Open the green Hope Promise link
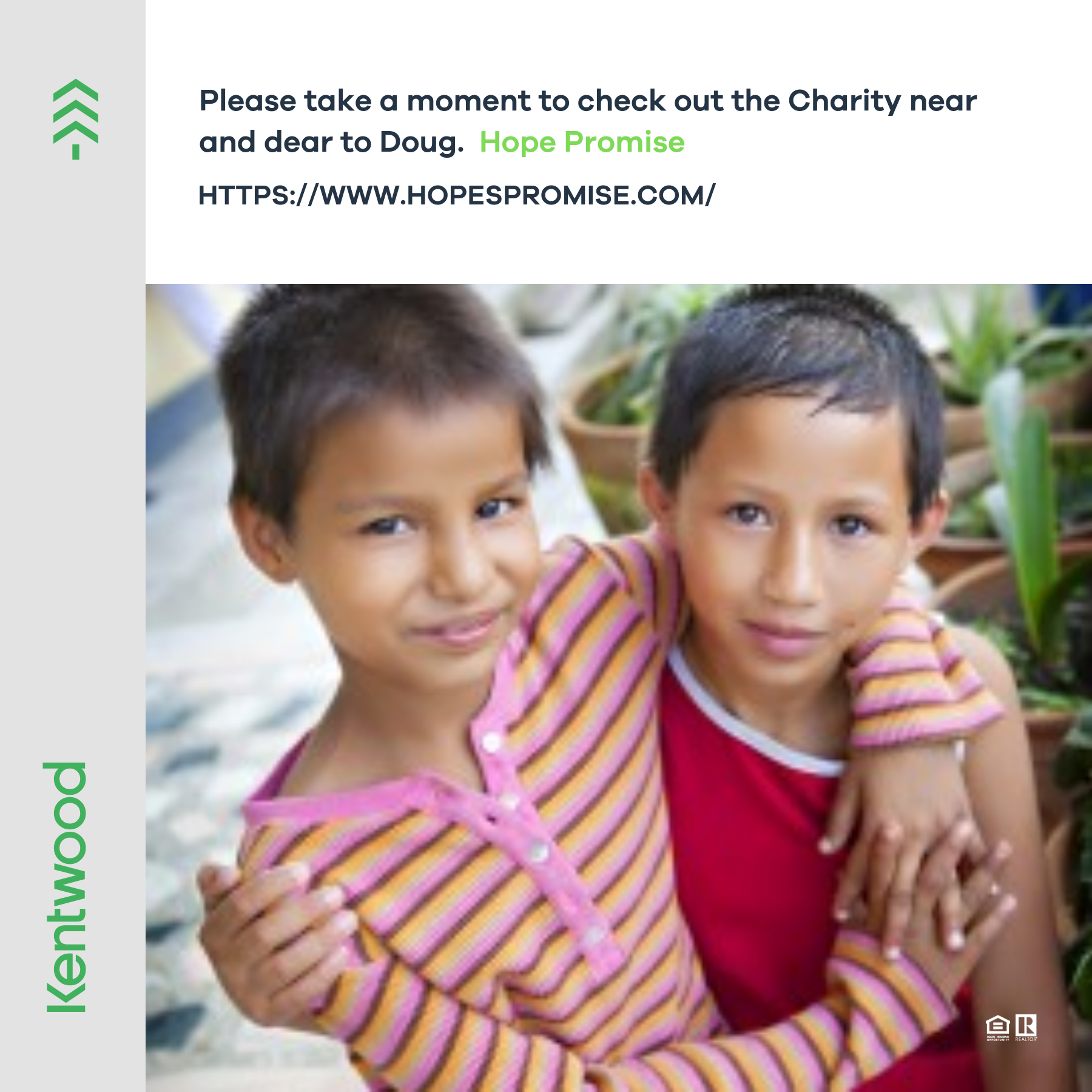 pos(582,143)
